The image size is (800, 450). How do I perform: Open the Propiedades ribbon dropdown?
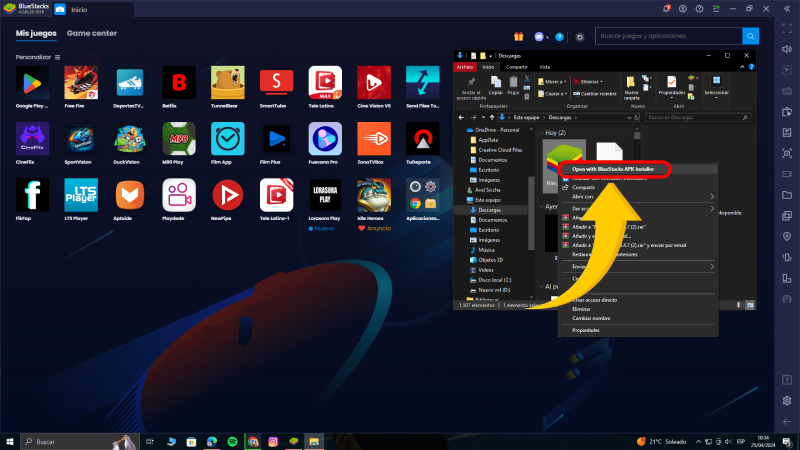(x=671, y=88)
